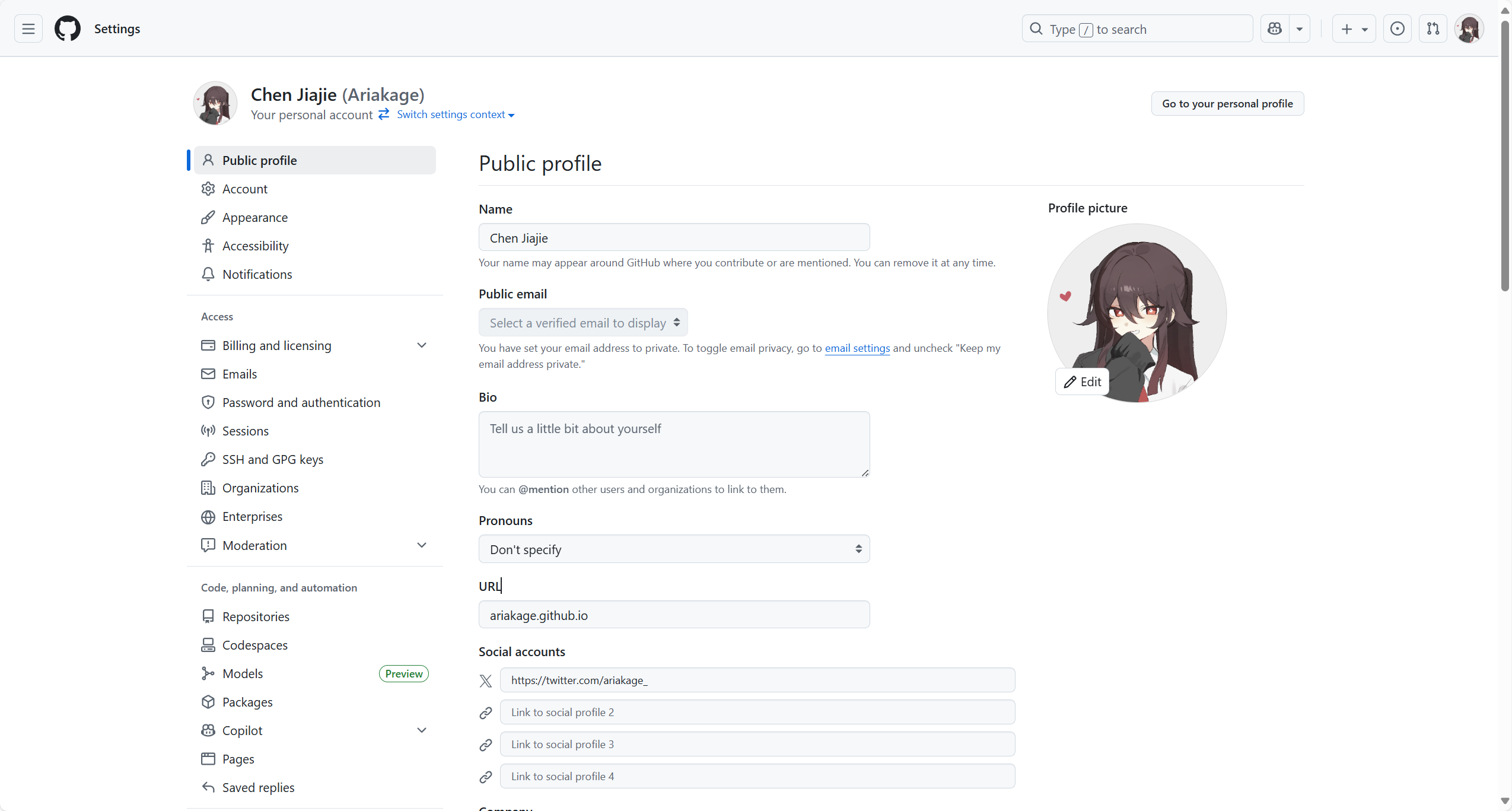
Task: Click into the Bio text area
Action: pos(674,444)
